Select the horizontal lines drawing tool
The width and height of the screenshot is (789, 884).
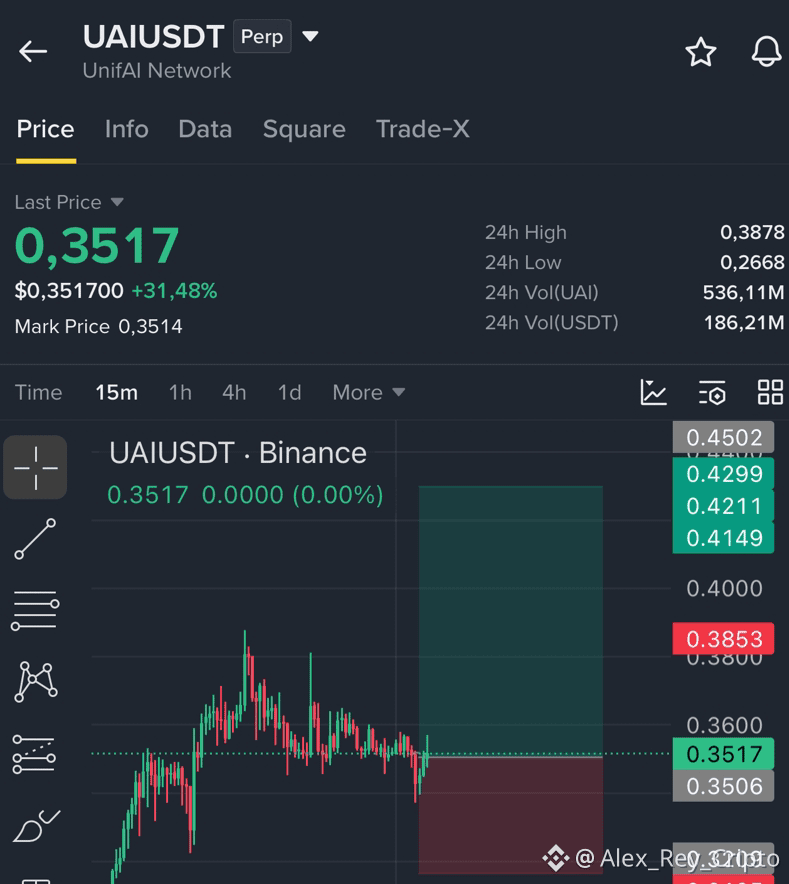pos(35,611)
